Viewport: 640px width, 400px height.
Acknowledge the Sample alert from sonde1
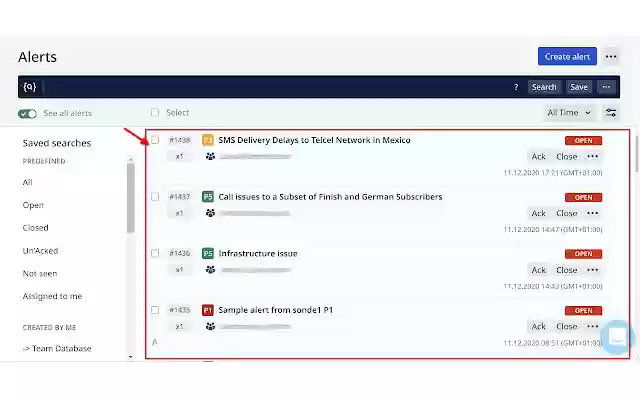coord(538,327)
